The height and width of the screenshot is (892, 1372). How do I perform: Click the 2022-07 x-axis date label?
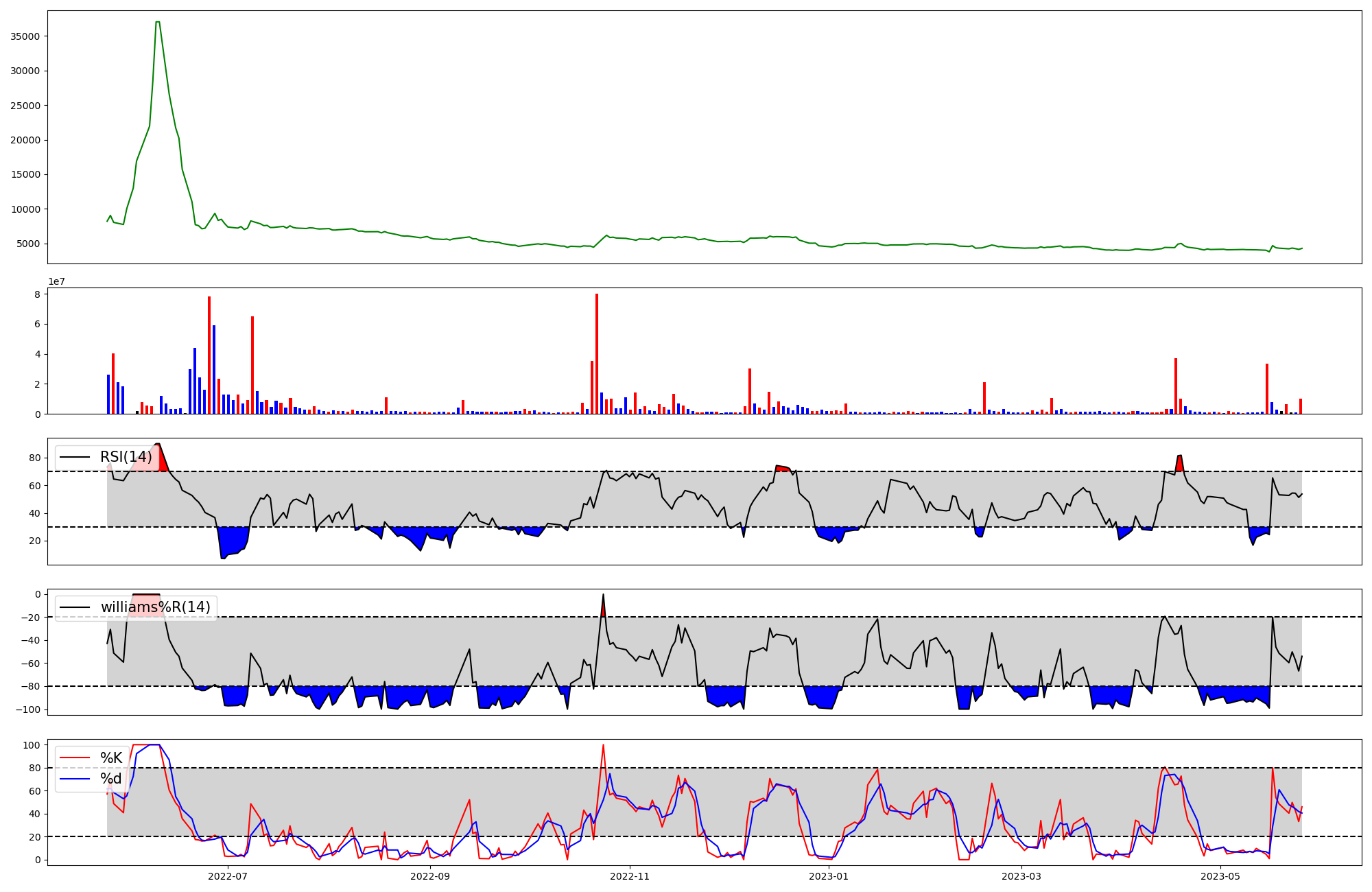(228, 876)
